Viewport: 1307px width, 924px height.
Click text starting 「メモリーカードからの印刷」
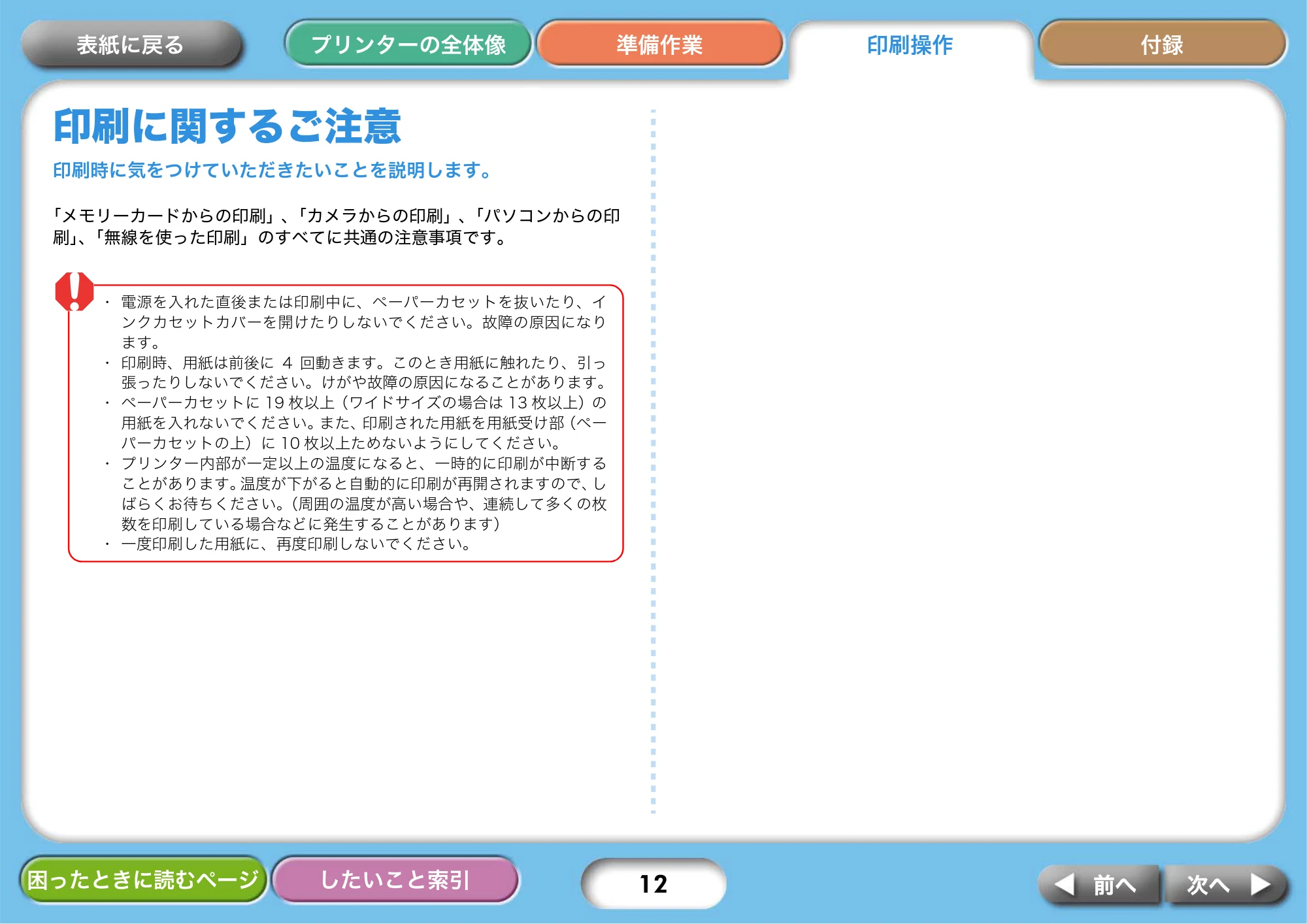pos(337,226)
